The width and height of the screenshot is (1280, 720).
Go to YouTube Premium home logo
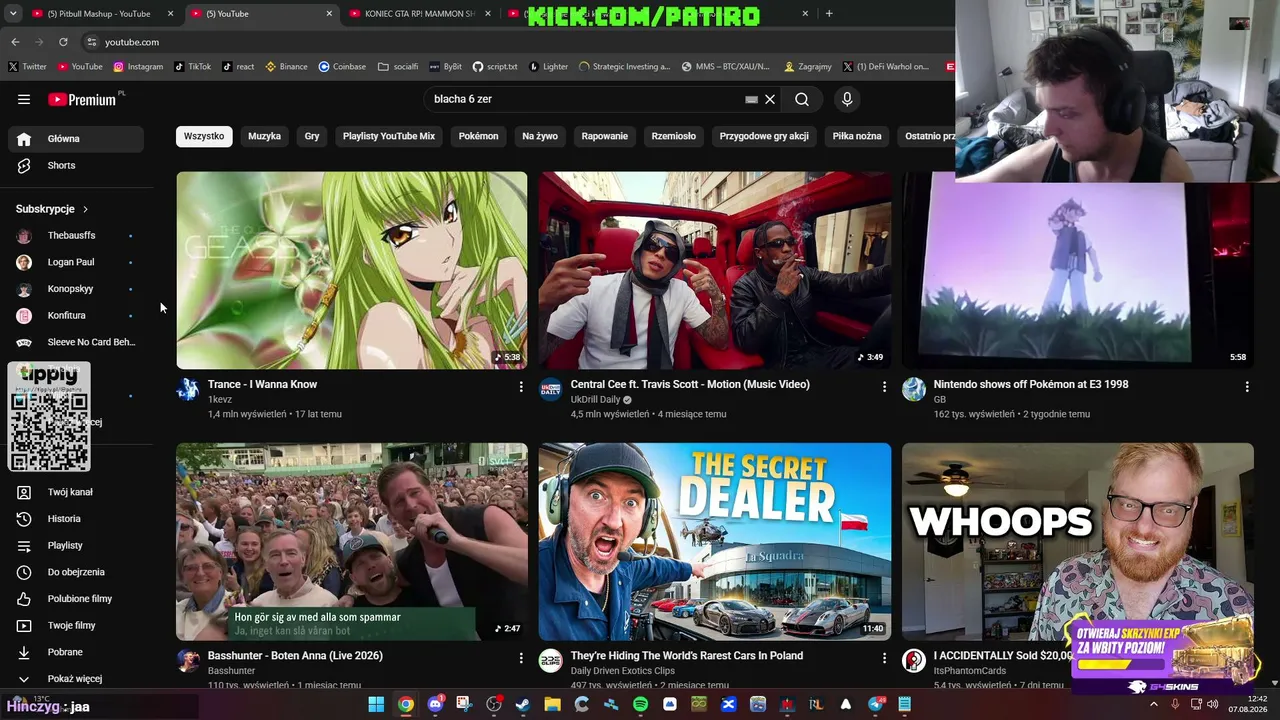point(82,99)
